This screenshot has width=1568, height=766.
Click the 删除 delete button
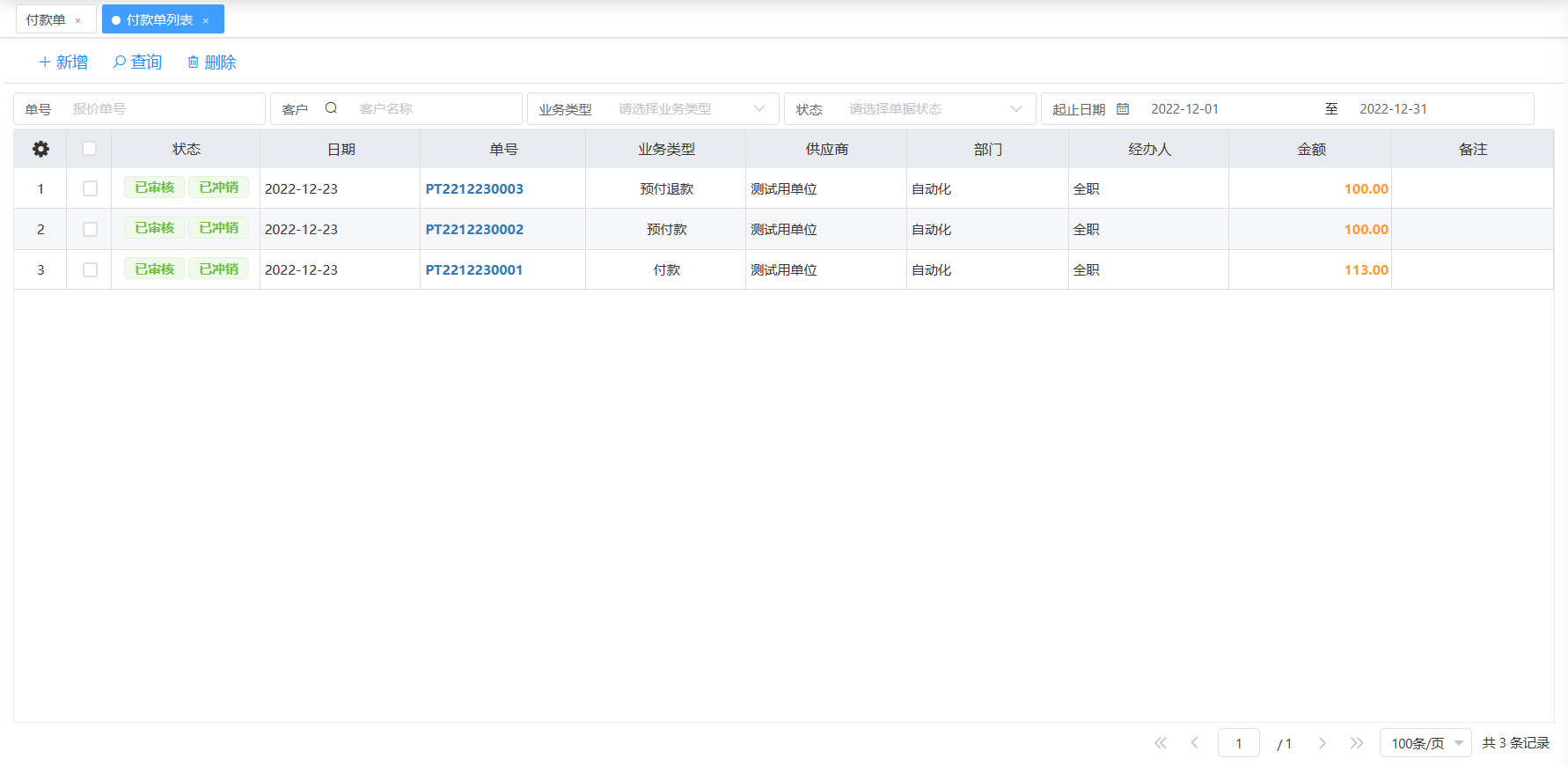(x=212, y=63)
